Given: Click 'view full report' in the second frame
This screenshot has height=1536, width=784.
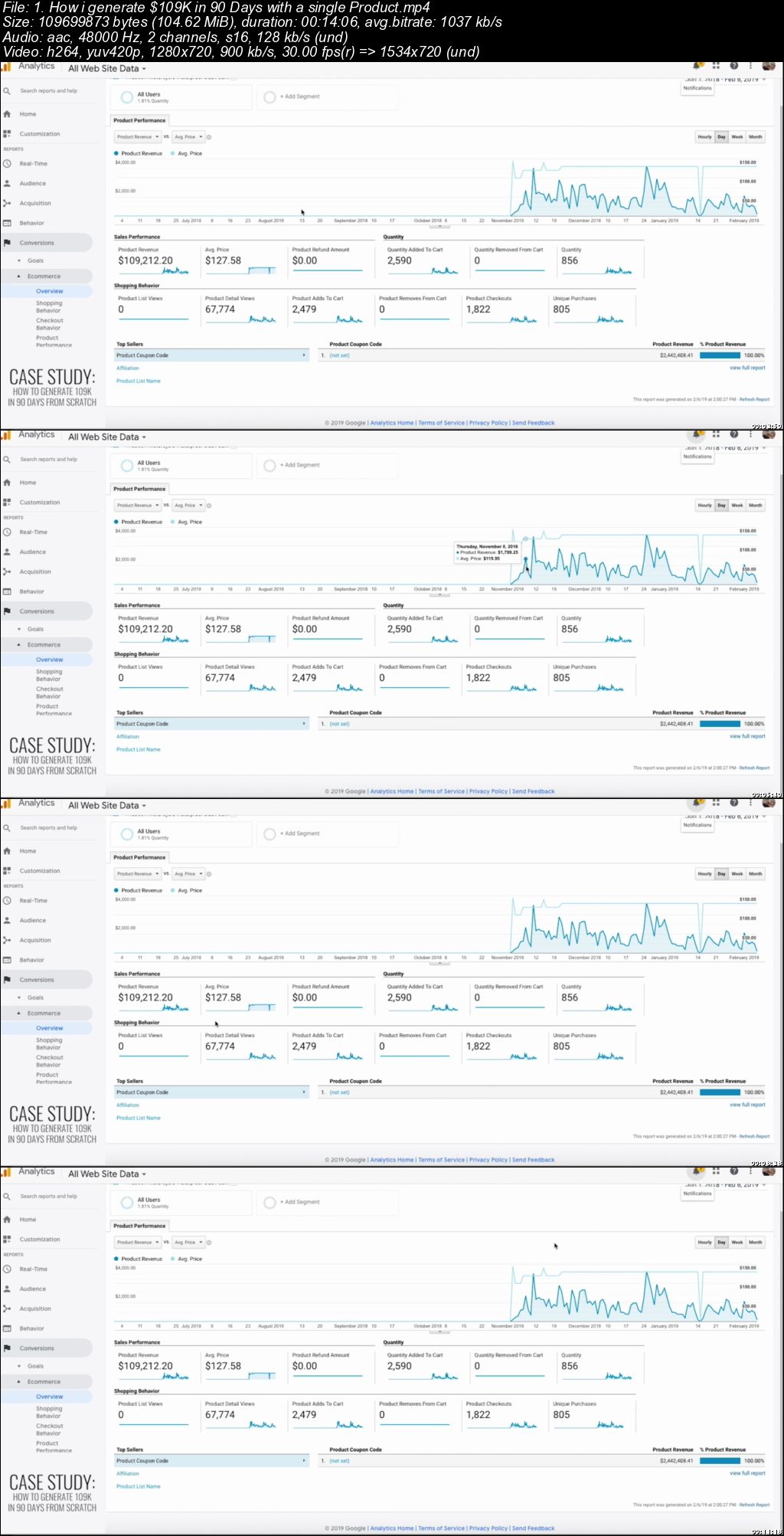Looking at the screenshot, I should click(x=747, y=737).
